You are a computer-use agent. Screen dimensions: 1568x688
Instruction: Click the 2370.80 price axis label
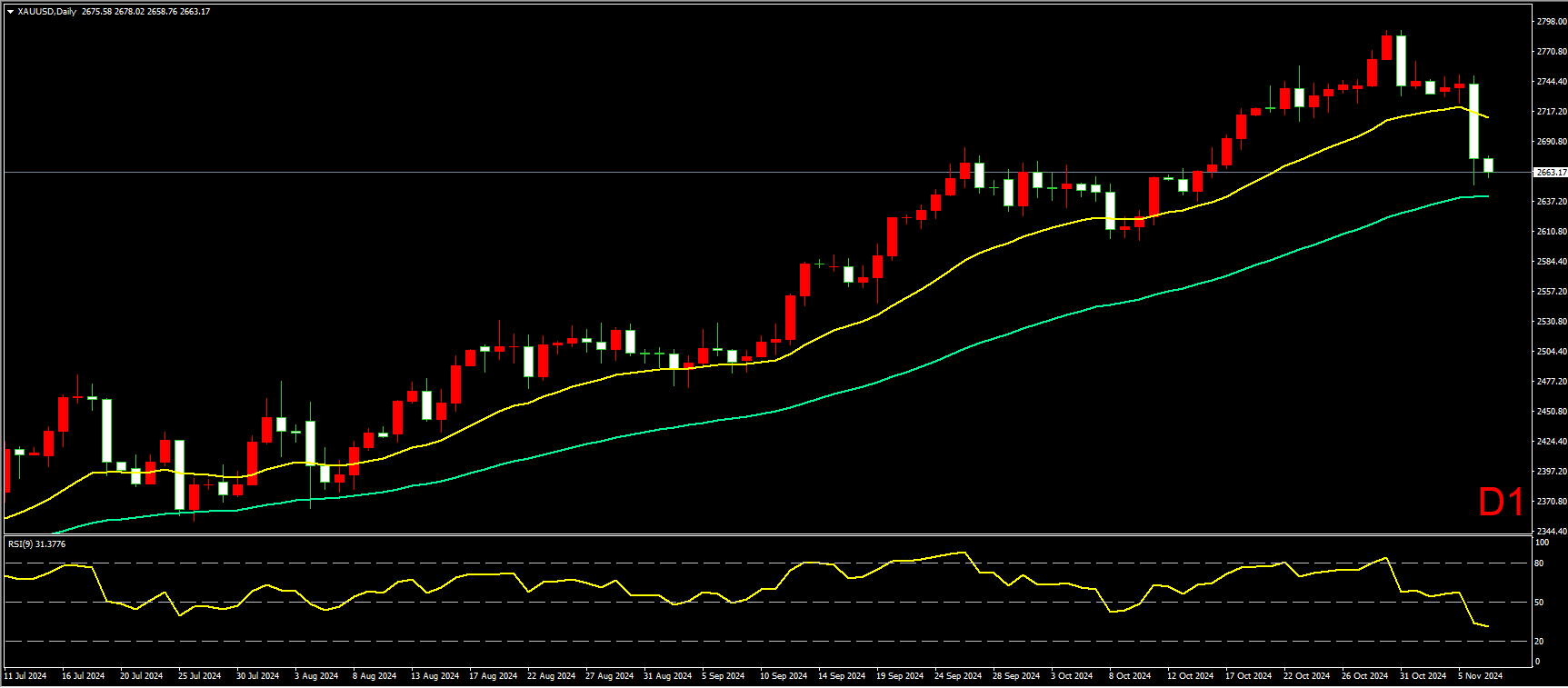(x=1552, y=502)
